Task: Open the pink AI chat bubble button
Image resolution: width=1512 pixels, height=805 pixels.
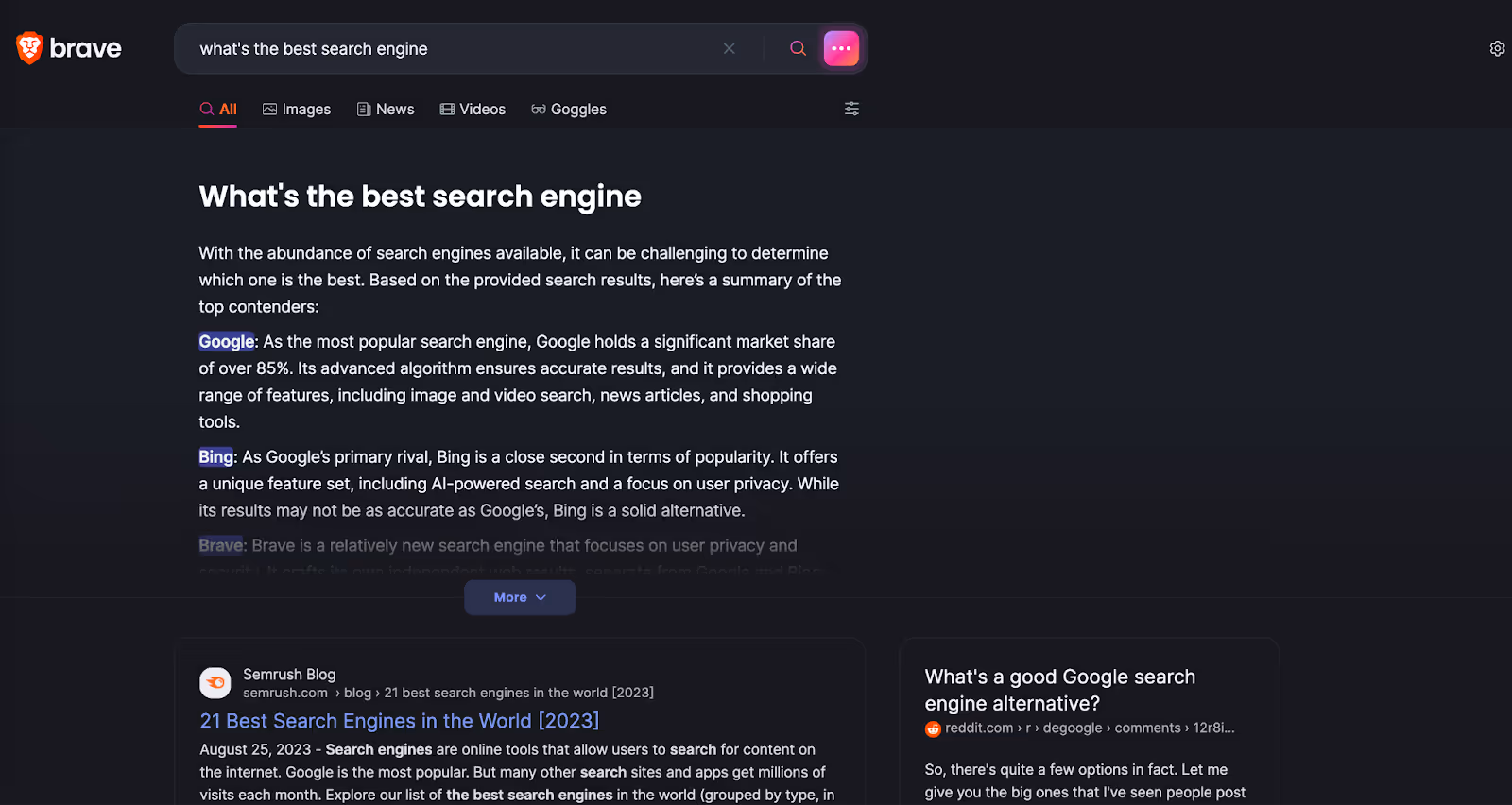Action: point(841,48)
